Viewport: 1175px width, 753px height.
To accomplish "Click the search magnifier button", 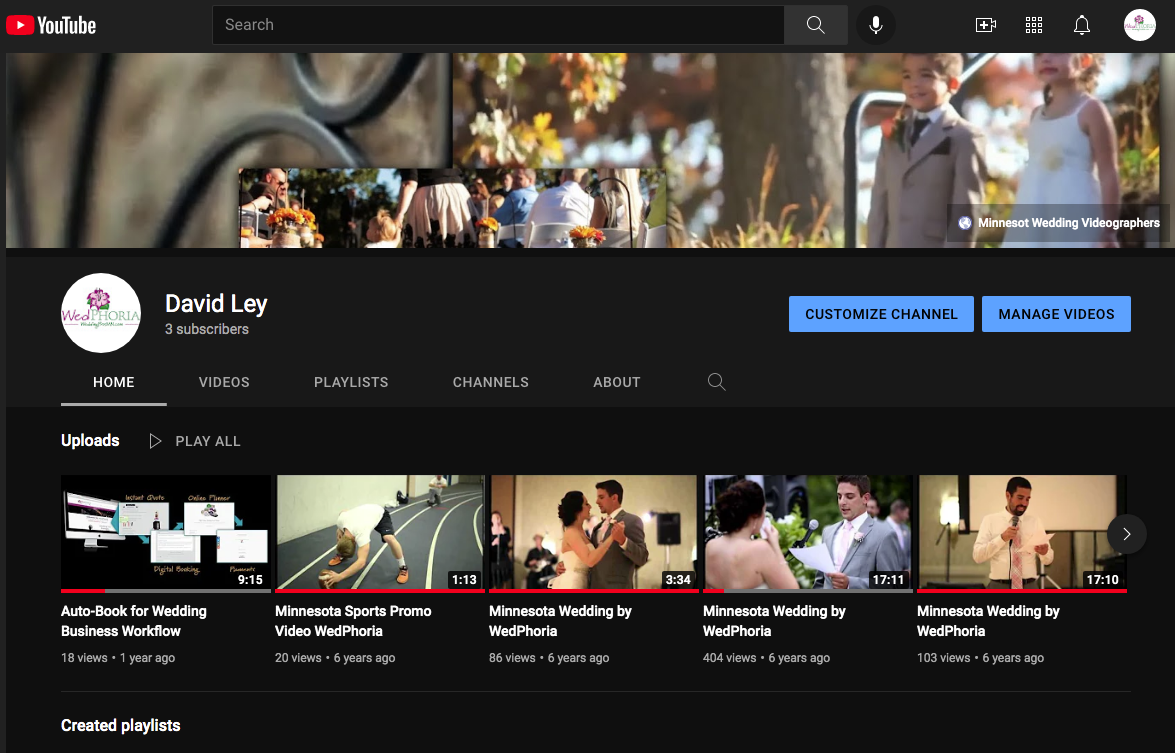I will (x=815, y=25).
